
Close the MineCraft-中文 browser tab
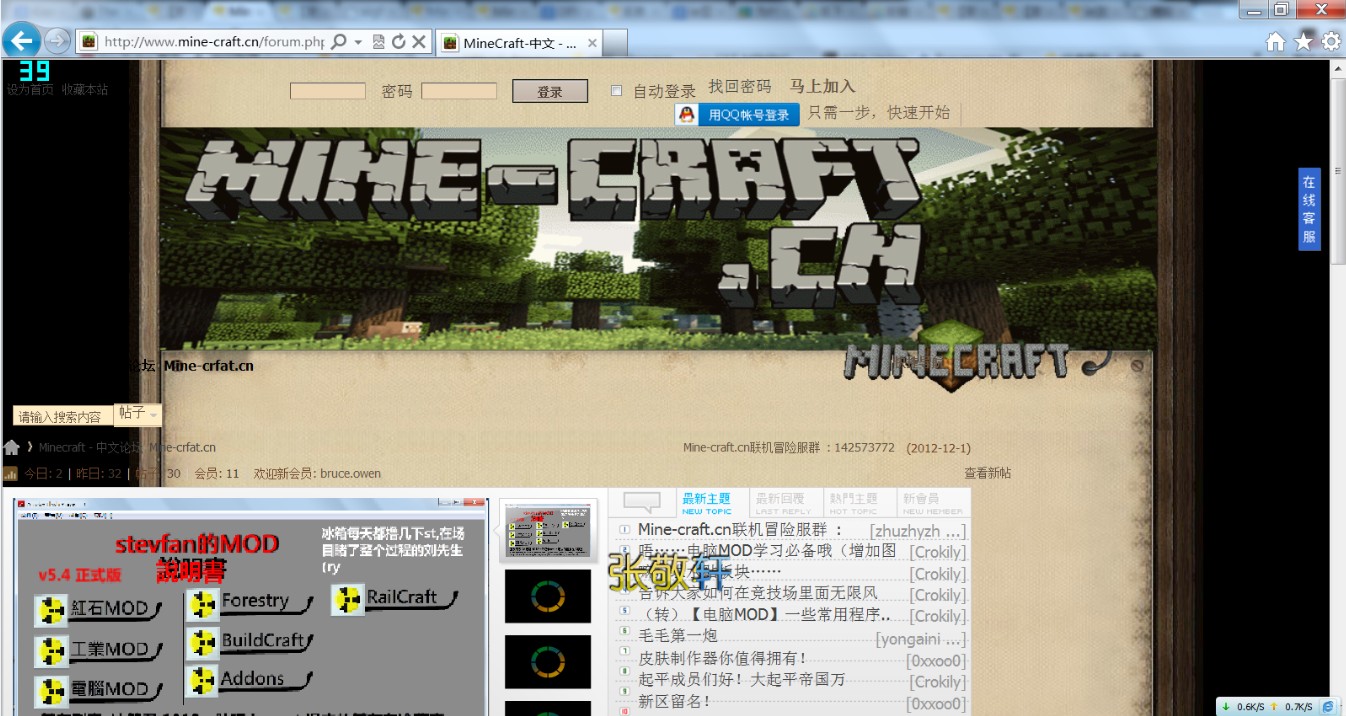point(592,43)
